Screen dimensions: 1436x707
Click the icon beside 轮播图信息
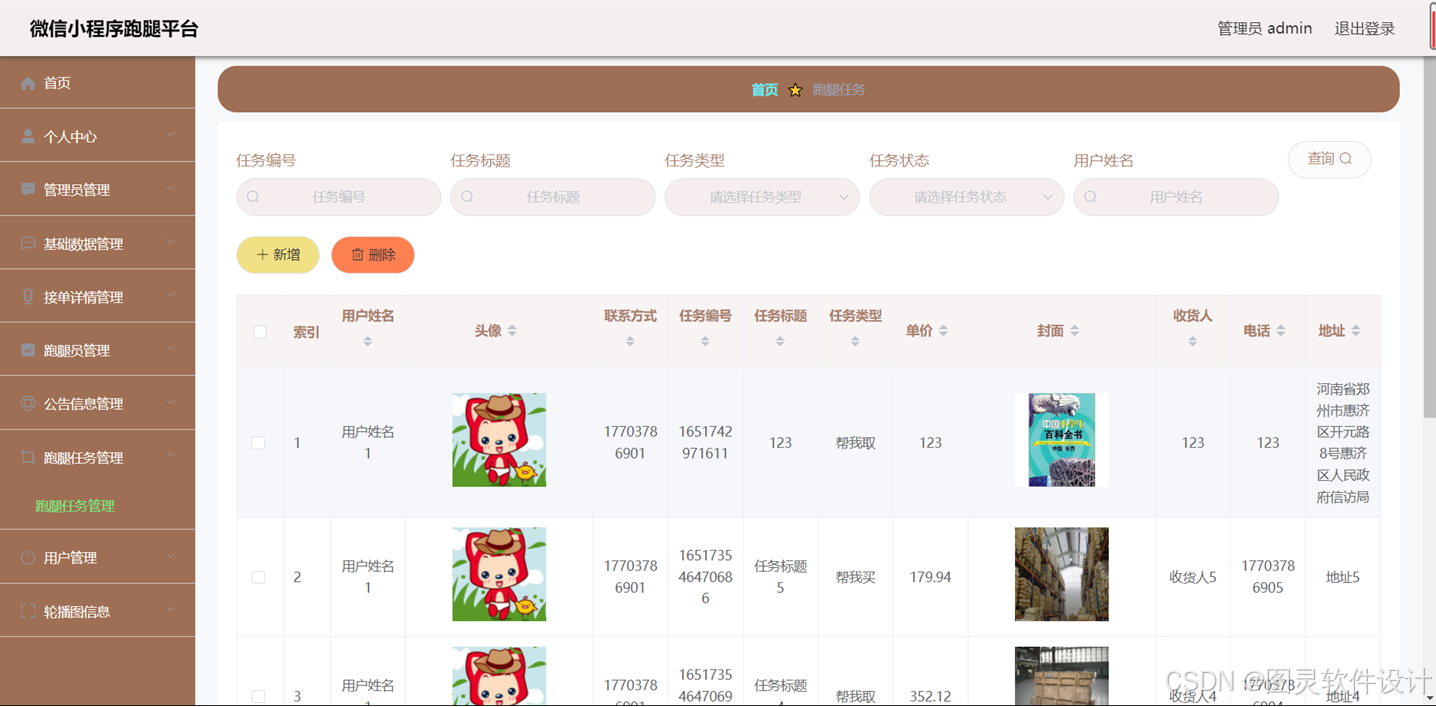[28, 611]
